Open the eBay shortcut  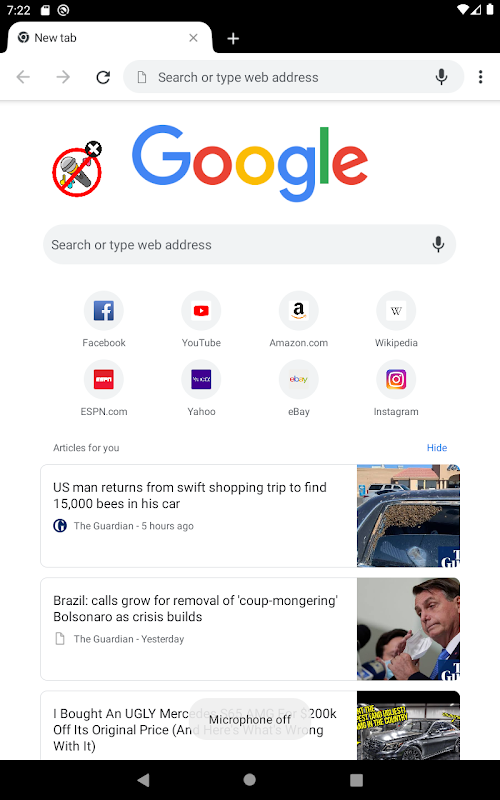pyautogui.click(x=298, y=380)
